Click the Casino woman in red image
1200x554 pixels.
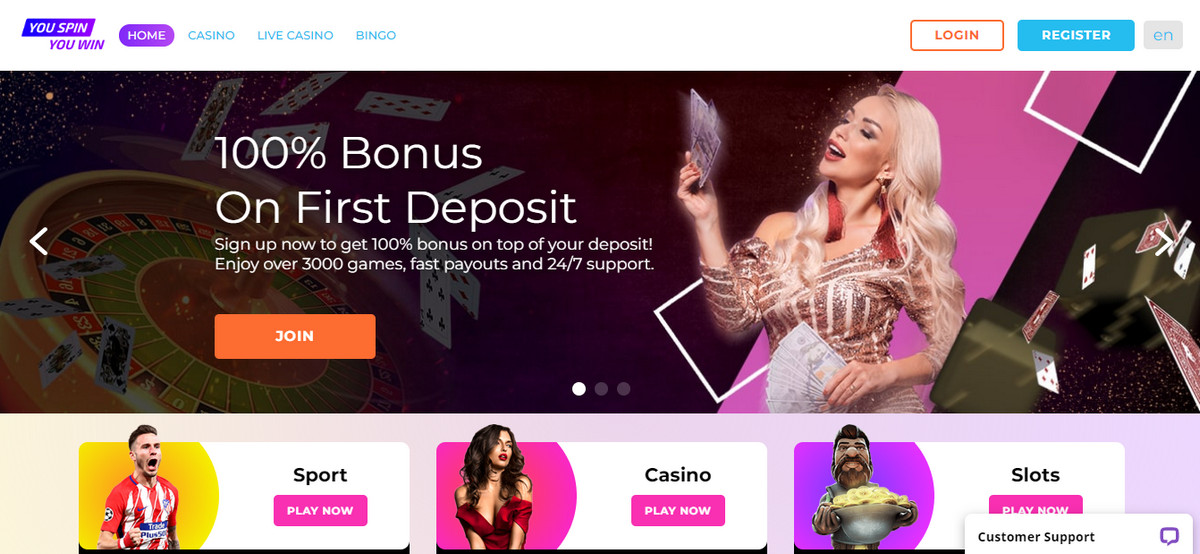[489, 487]
